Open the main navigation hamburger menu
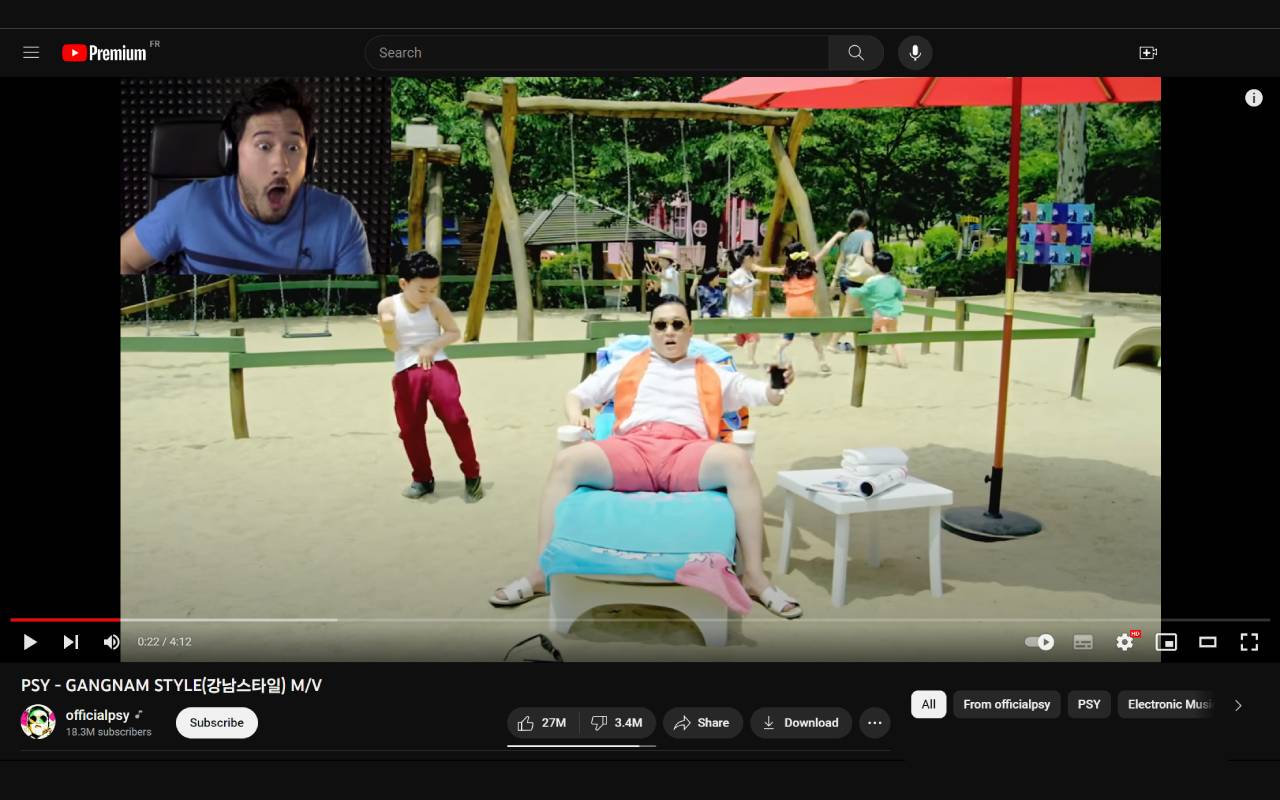 click(31, 52)
